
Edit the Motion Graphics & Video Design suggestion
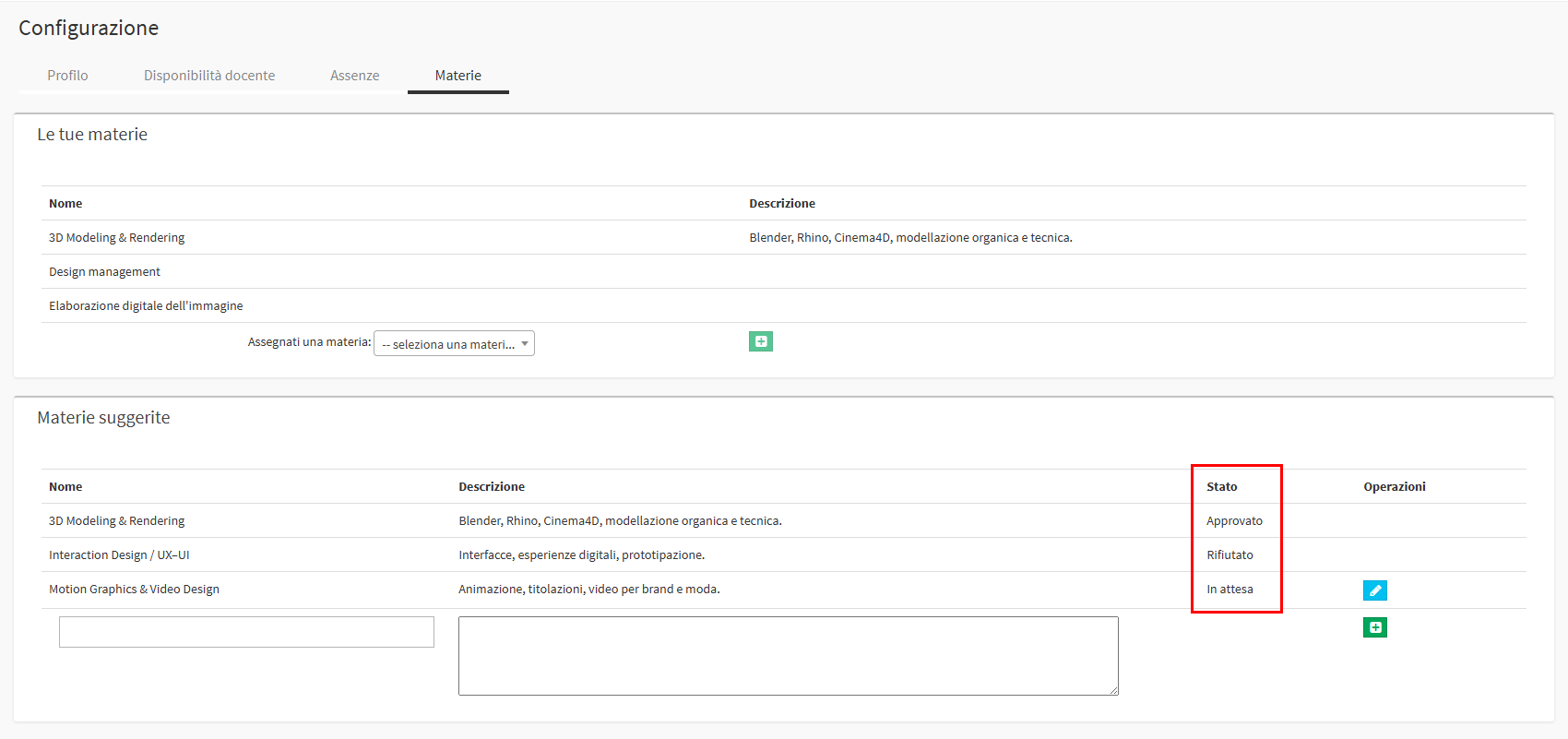pyautogui.click(x=1374, y=590)
